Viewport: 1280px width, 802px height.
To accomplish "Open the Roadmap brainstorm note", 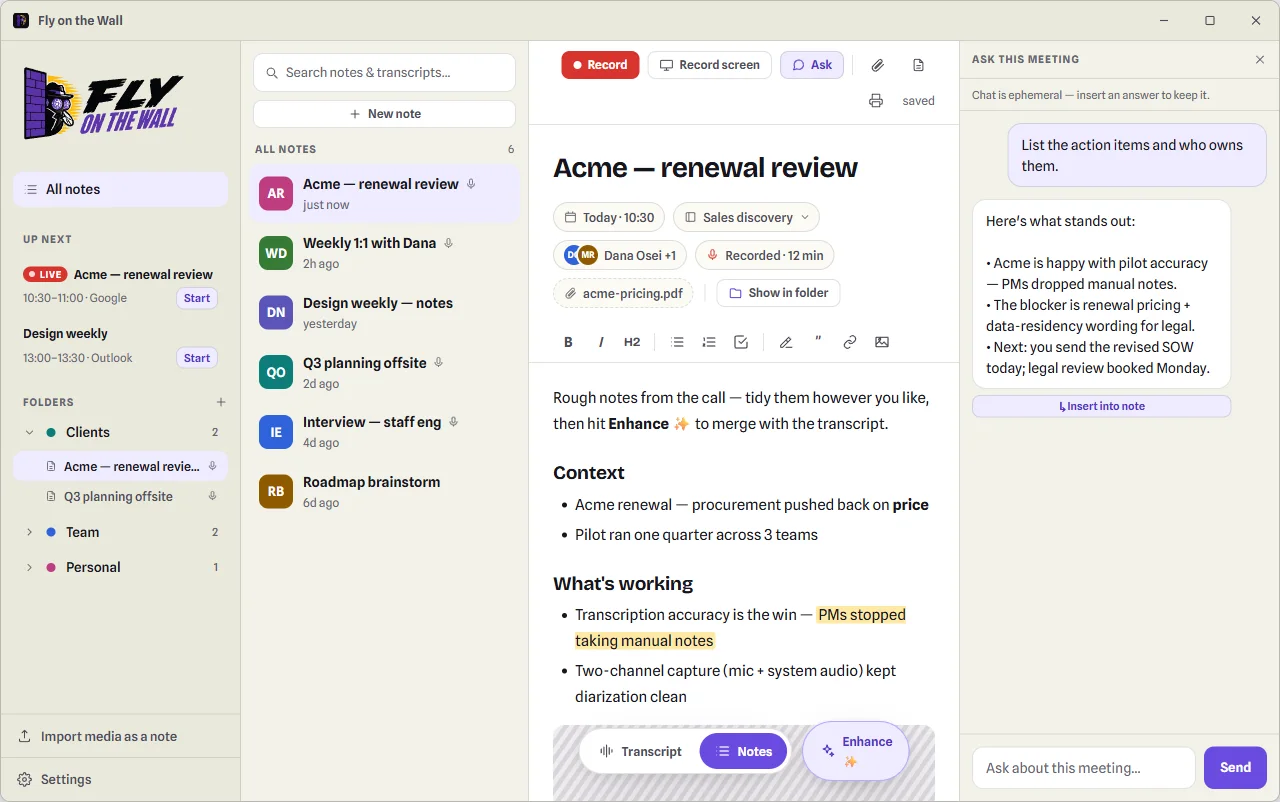I will [385, 492].
